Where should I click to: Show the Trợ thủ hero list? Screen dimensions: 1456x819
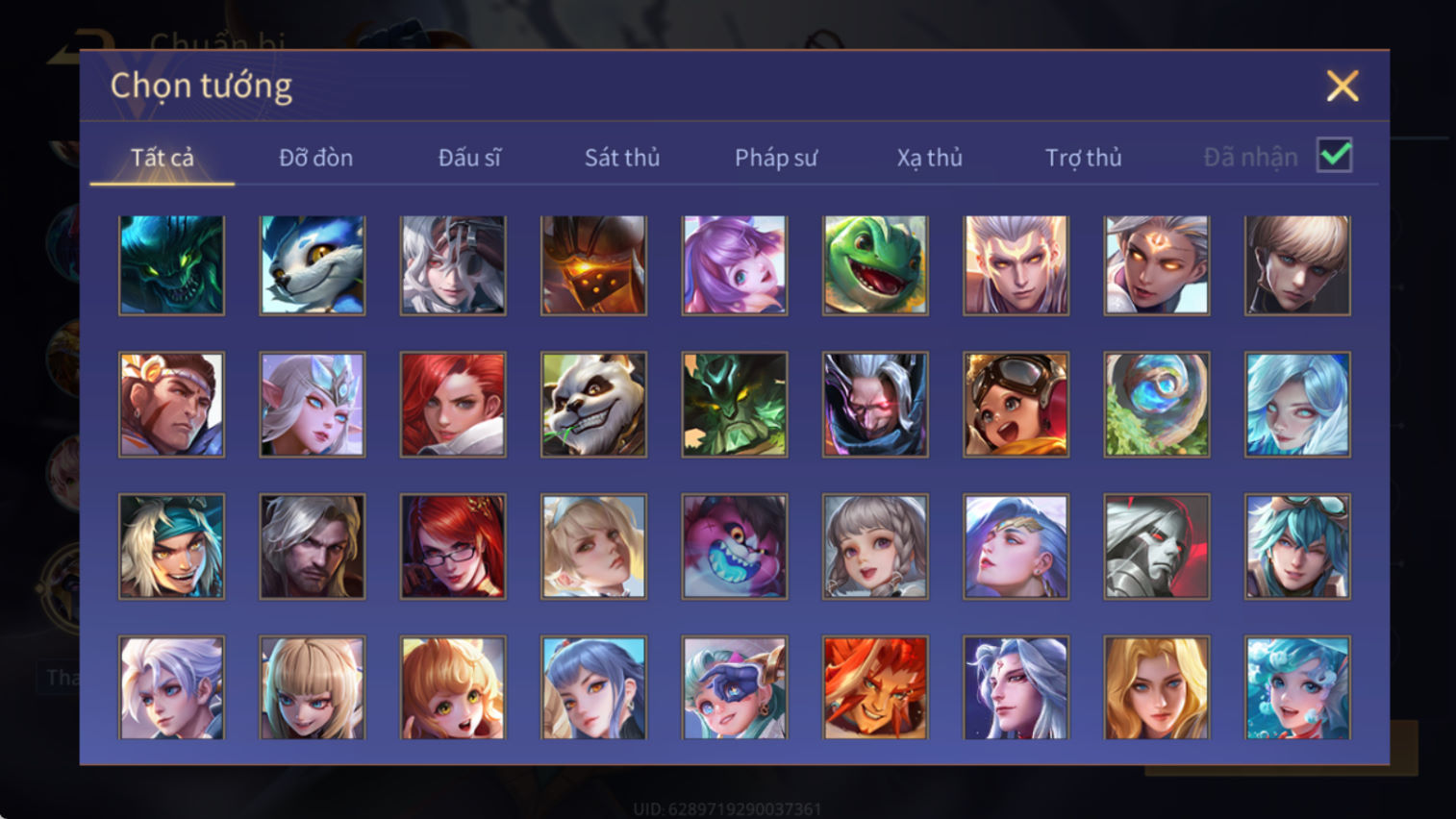pos(1084,158)
